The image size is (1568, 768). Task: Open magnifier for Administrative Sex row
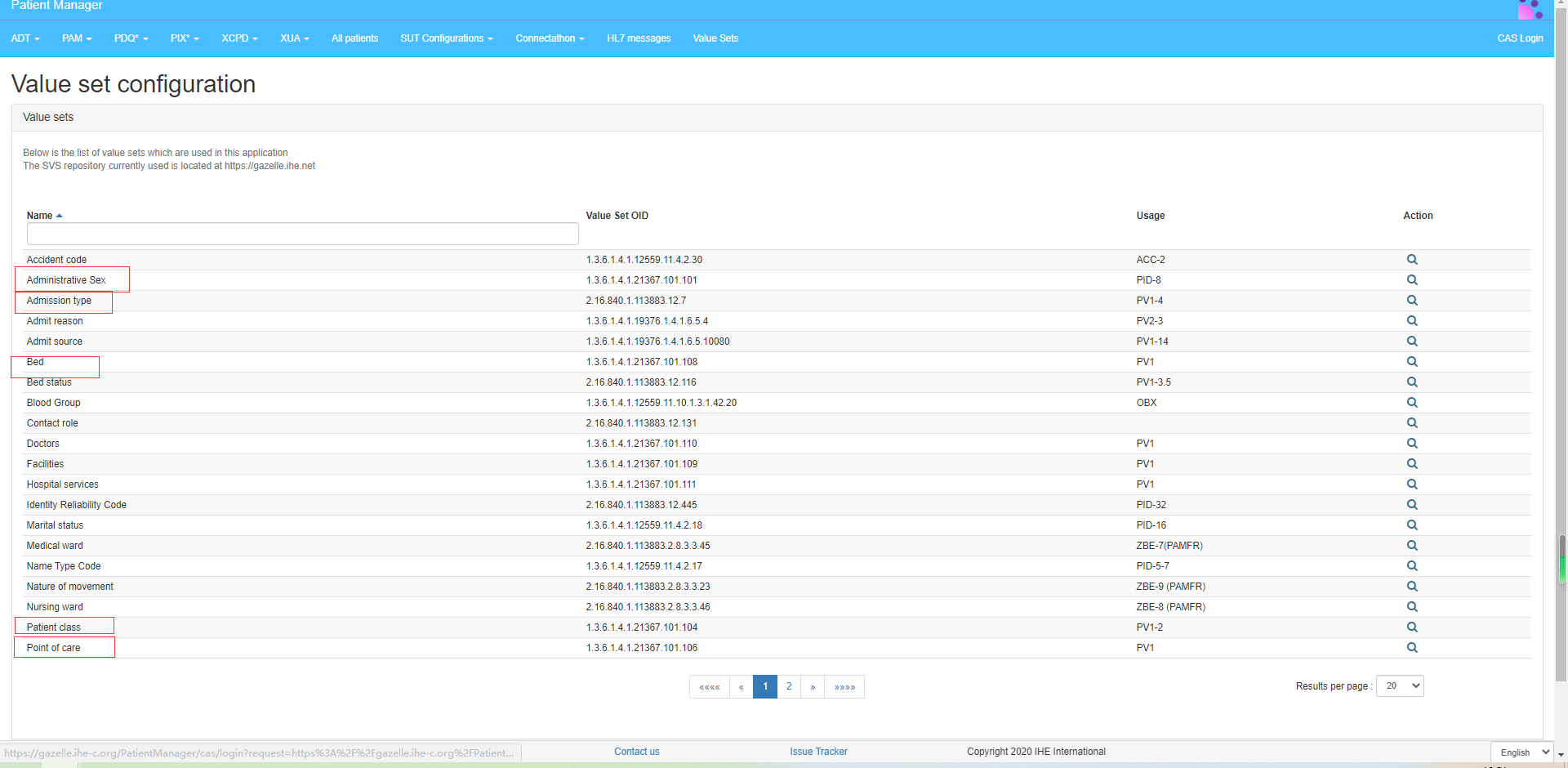click(x=1411, y=280)
